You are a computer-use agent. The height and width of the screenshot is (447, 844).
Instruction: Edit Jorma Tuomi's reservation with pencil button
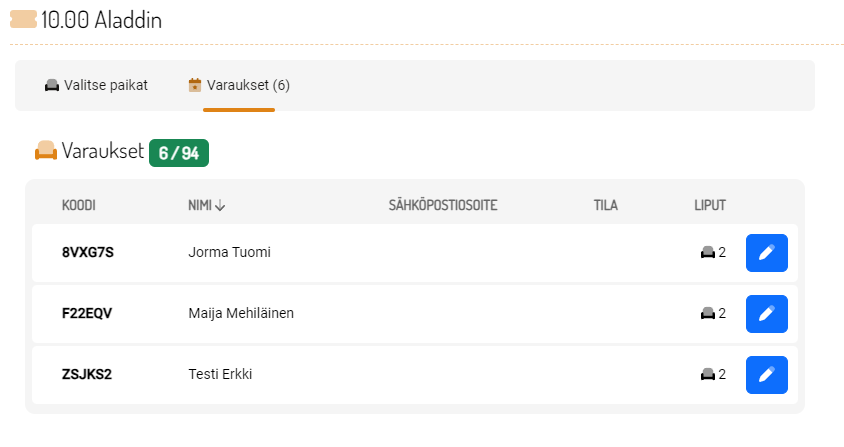pos(766,253)
